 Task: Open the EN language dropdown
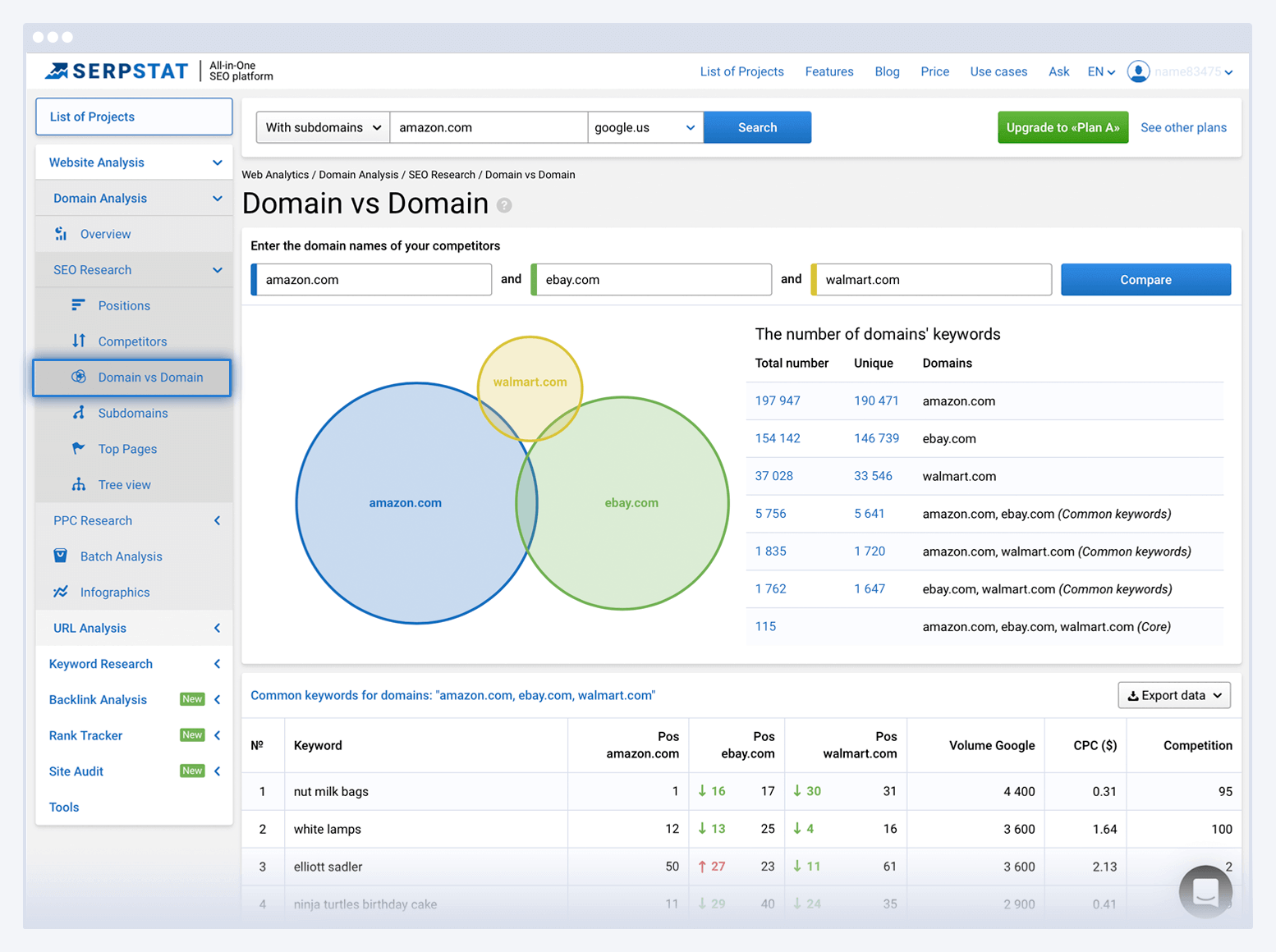pos(1101,71)
